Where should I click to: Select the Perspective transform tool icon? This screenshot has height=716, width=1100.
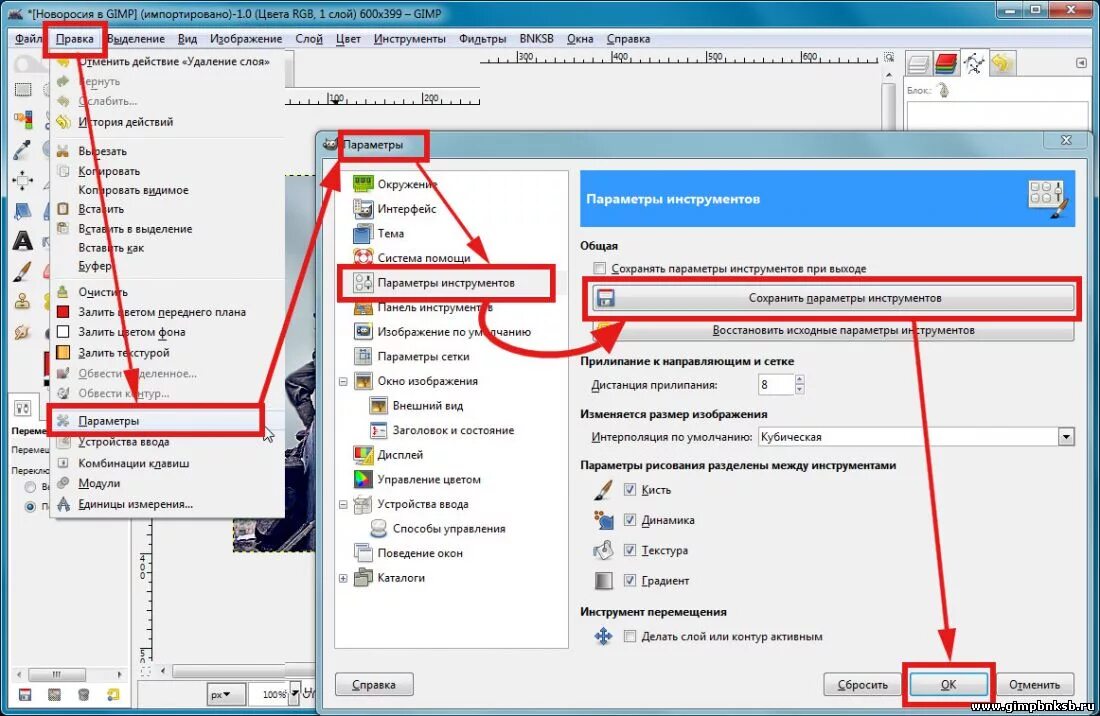point(22,210)
